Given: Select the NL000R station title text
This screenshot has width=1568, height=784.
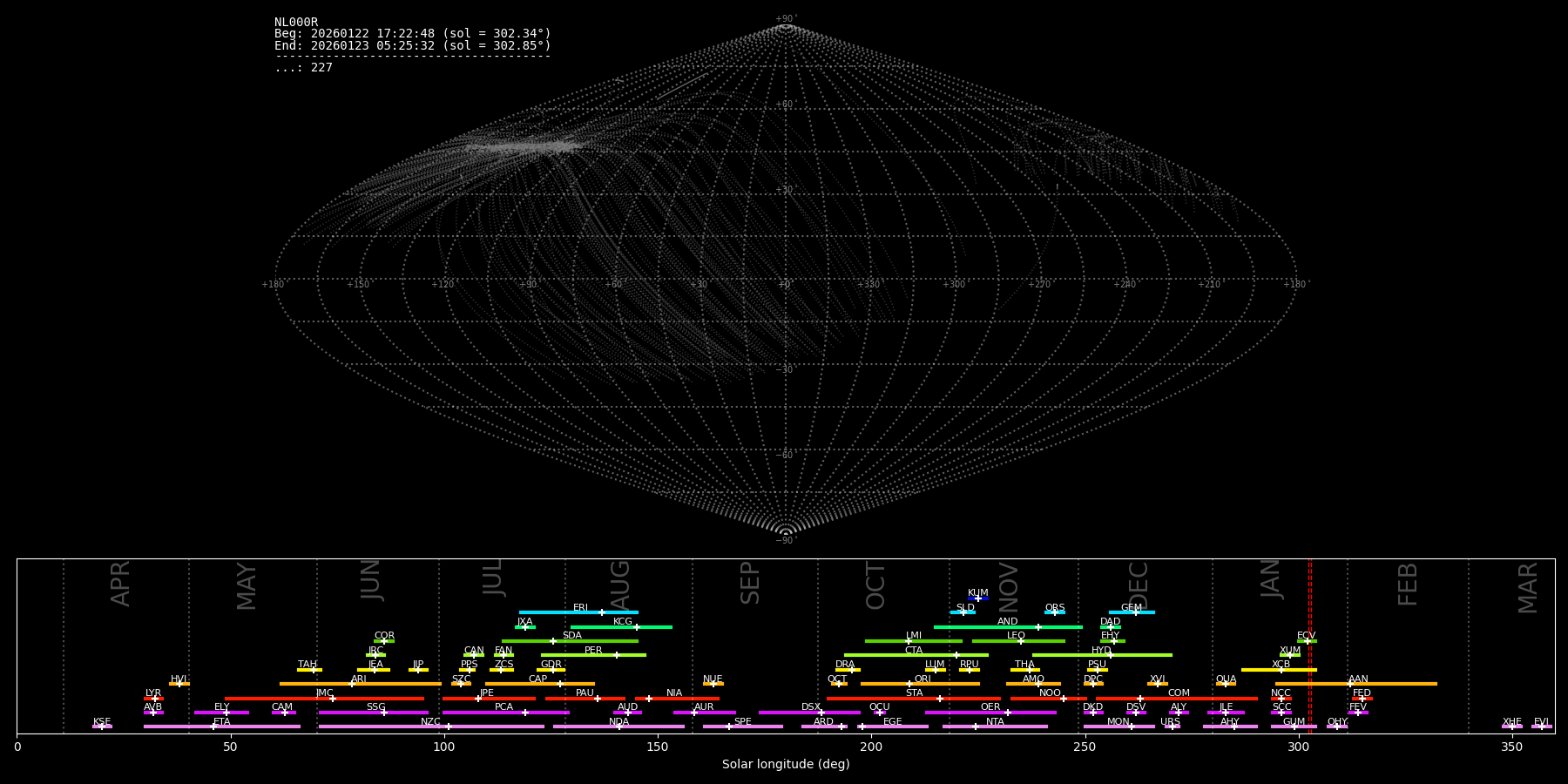Looking at the screenshot, I should coord(296,23).
